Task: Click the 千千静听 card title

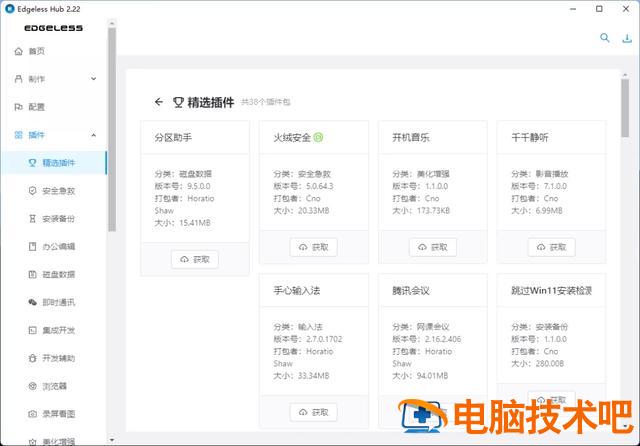Action: pos(530,138)
